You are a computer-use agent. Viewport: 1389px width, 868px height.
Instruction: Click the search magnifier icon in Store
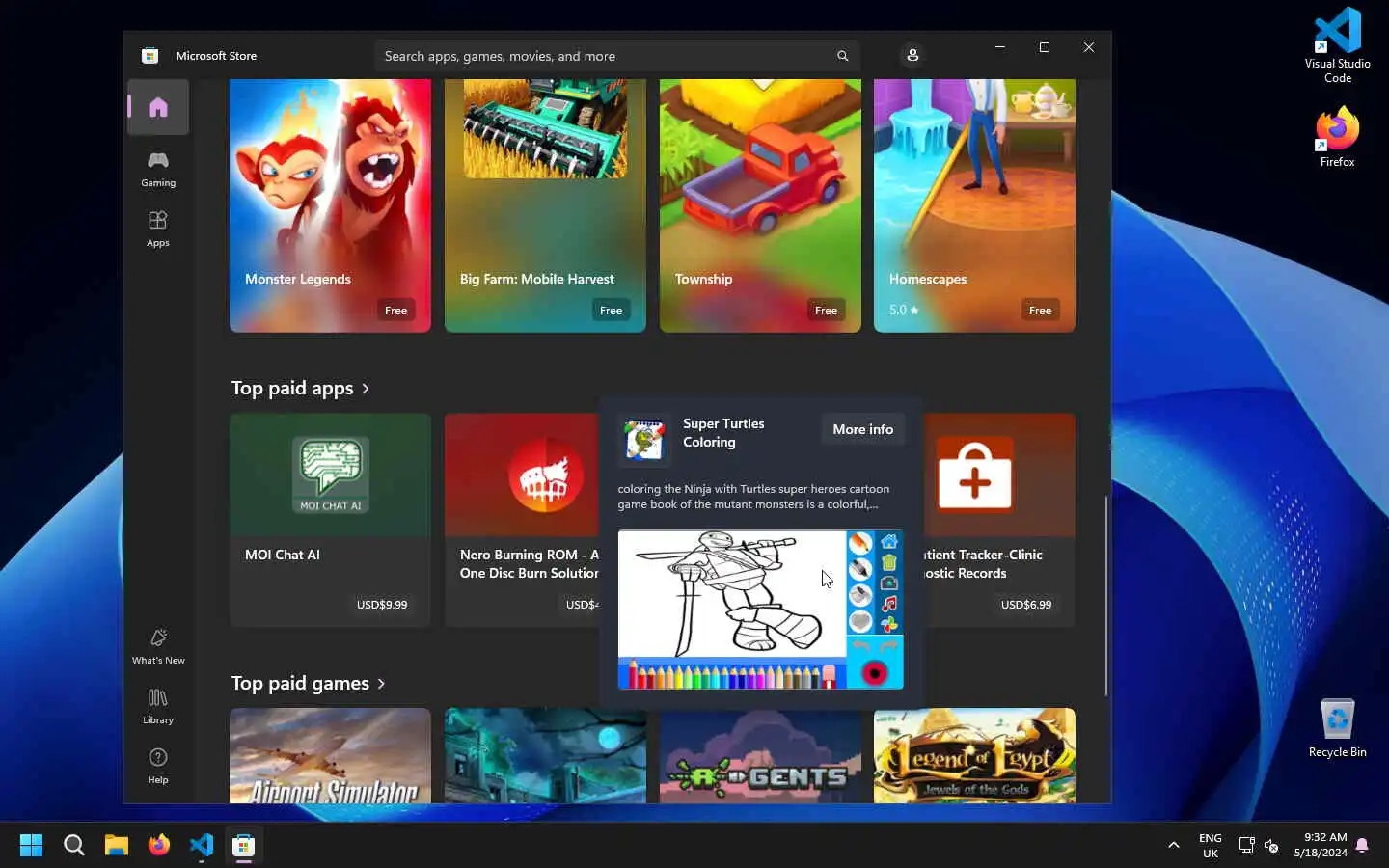pos(842,56)
